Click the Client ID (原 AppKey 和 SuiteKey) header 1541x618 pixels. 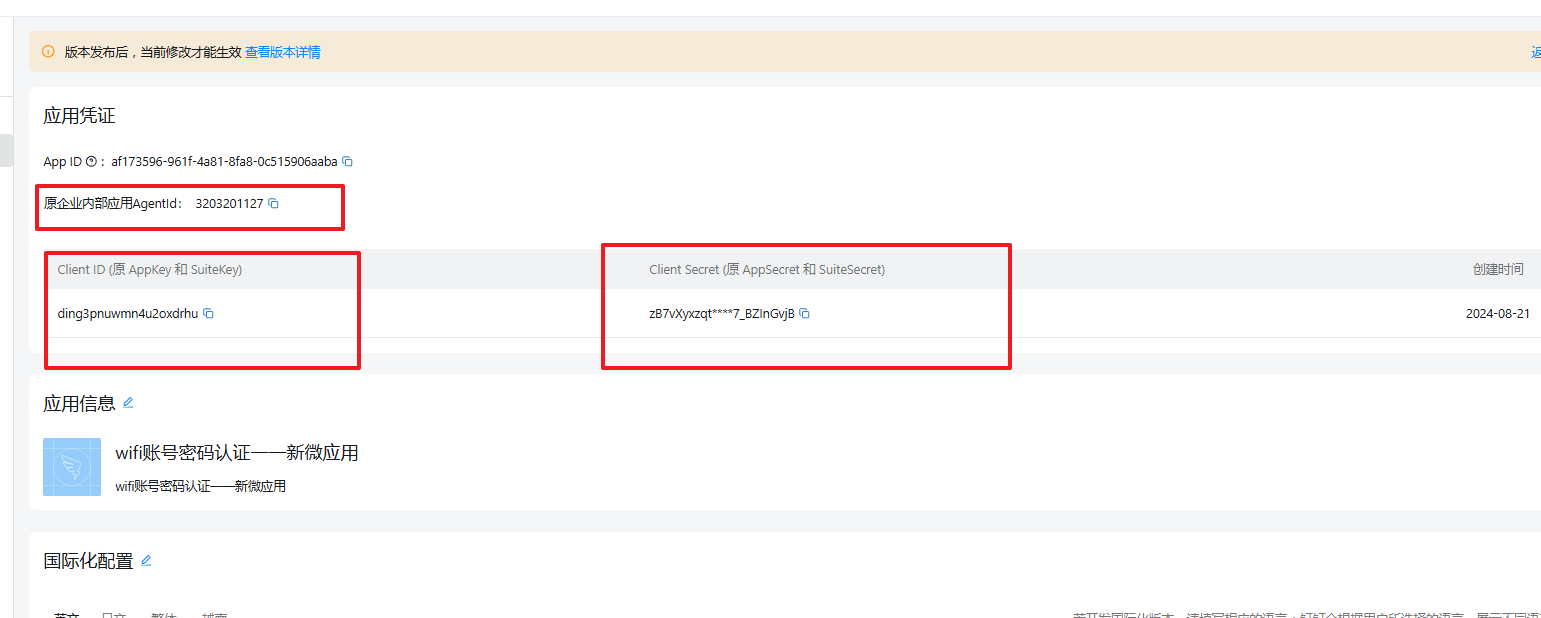150,269
